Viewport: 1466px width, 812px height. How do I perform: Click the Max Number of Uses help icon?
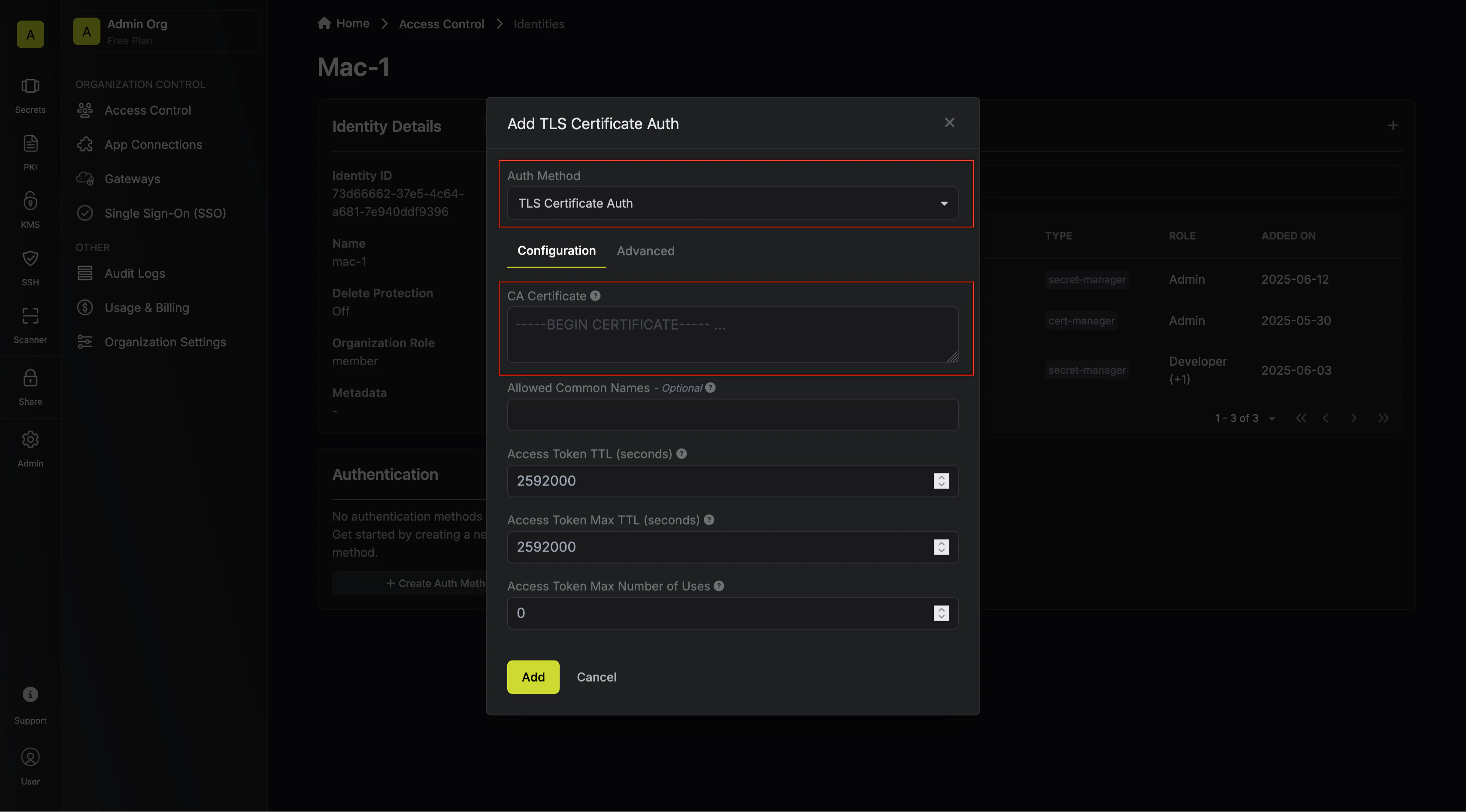pos(719,585)
